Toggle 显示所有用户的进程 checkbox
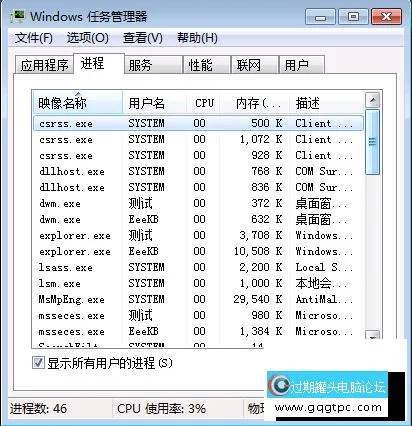 click(38, 362)
